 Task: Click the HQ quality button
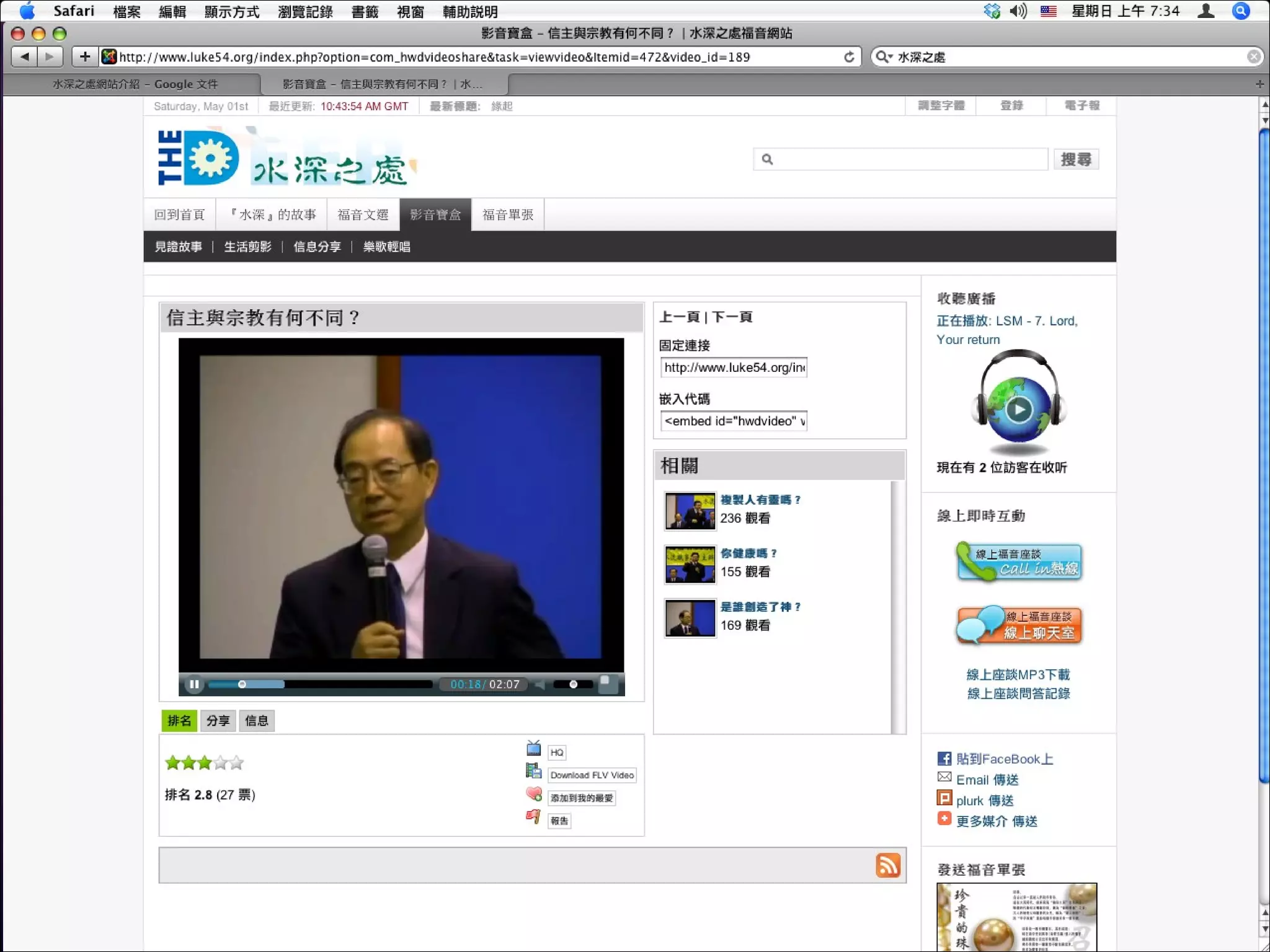pos(556,752)
